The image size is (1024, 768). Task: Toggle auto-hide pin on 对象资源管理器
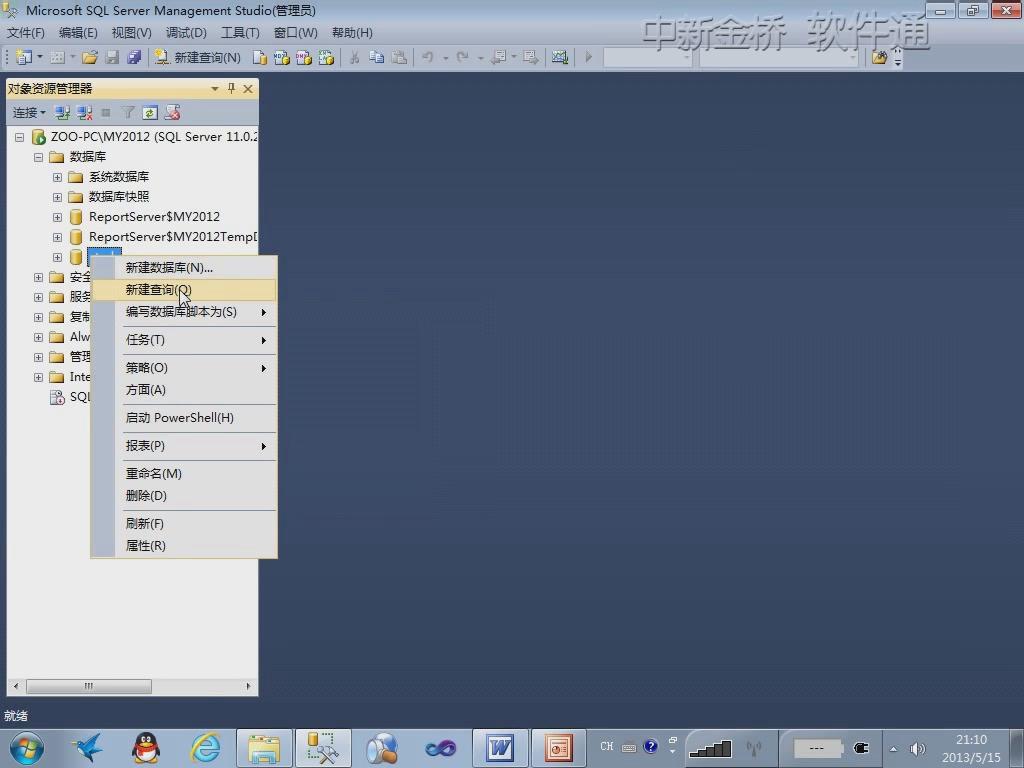(x=231, y=89)
